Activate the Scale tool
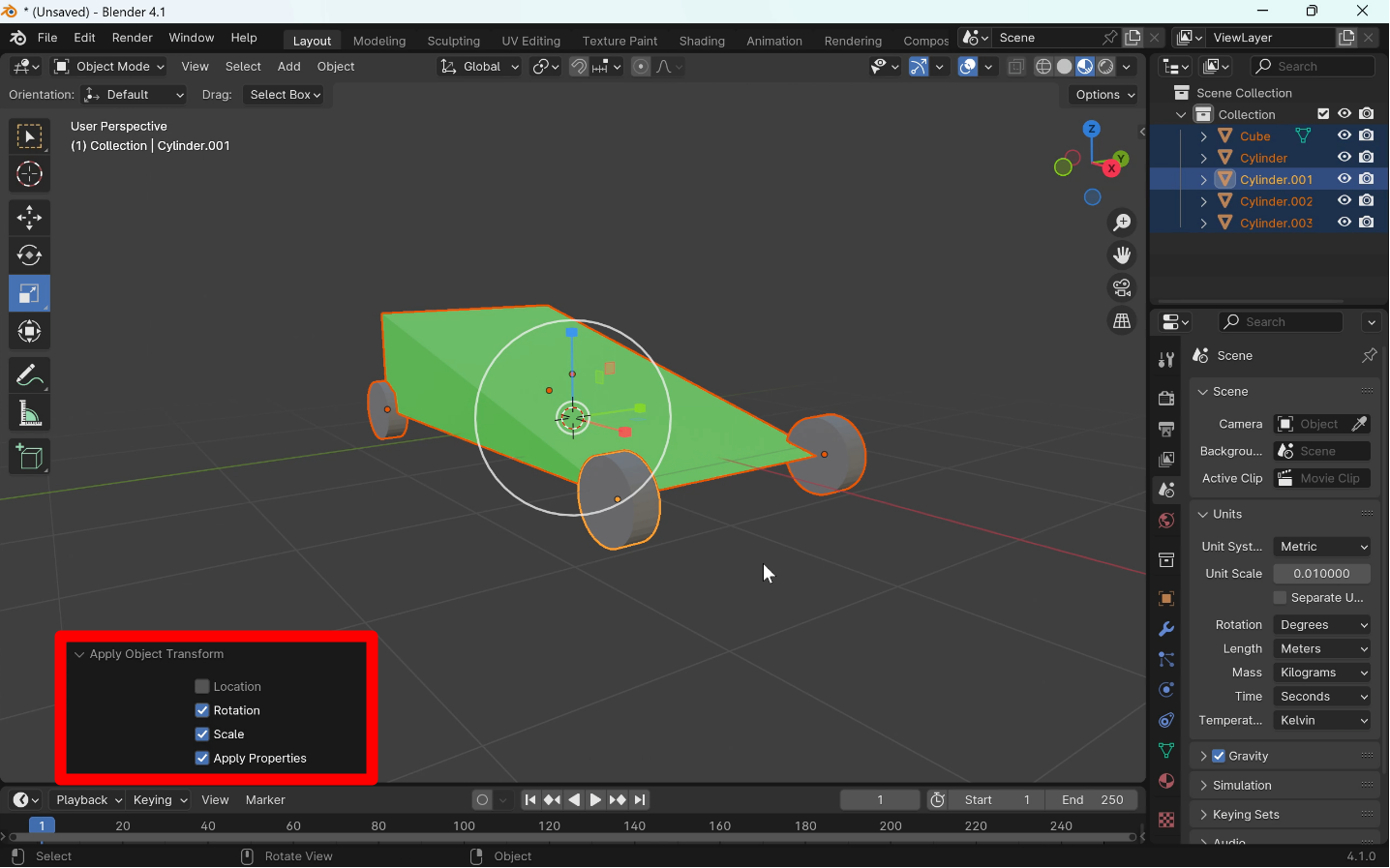Viewport: 1390px width, 868px height. pyautogui.click(x=29, y=293)
